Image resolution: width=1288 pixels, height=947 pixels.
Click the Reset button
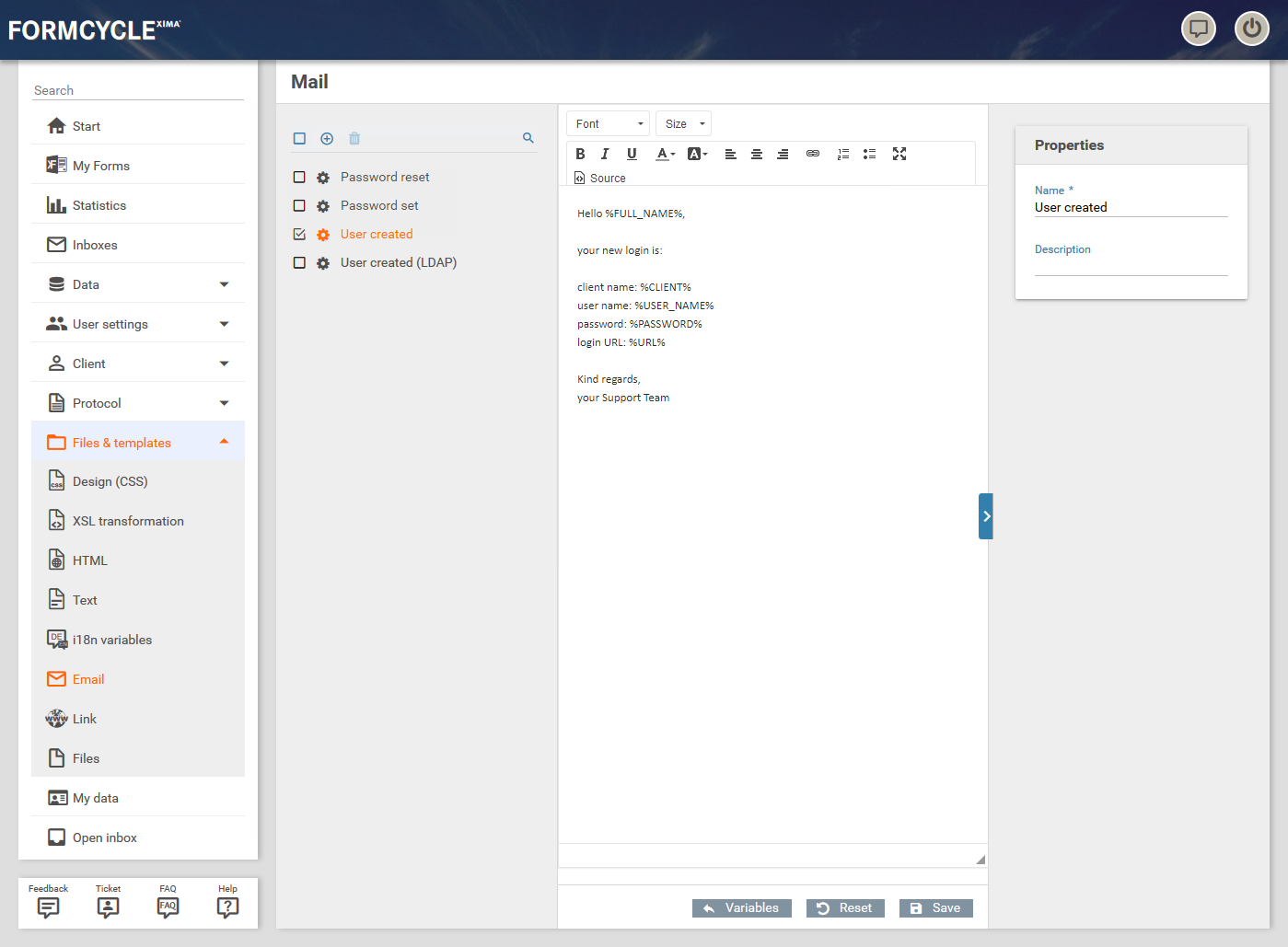[845, 908]
